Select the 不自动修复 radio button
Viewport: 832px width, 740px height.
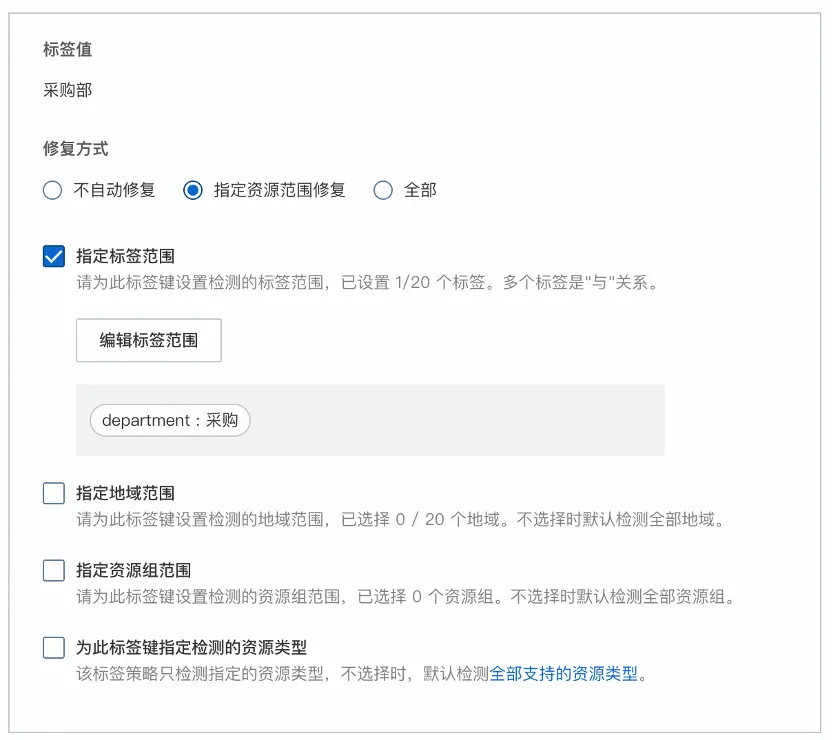click(x=53, y=190)
